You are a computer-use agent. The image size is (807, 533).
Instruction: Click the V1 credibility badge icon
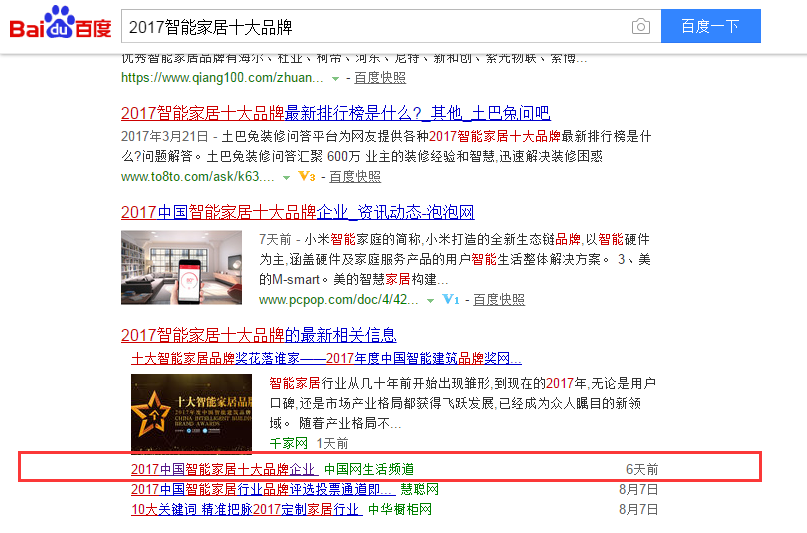pyautogui.click(x=451, y=299)
